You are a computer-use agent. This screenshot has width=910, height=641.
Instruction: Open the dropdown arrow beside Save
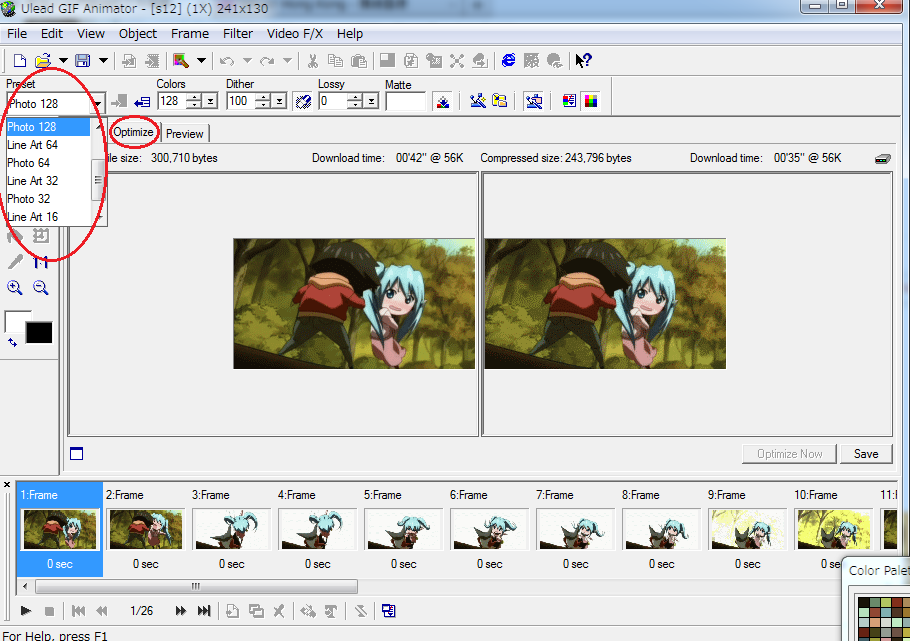tap(103, 60)
